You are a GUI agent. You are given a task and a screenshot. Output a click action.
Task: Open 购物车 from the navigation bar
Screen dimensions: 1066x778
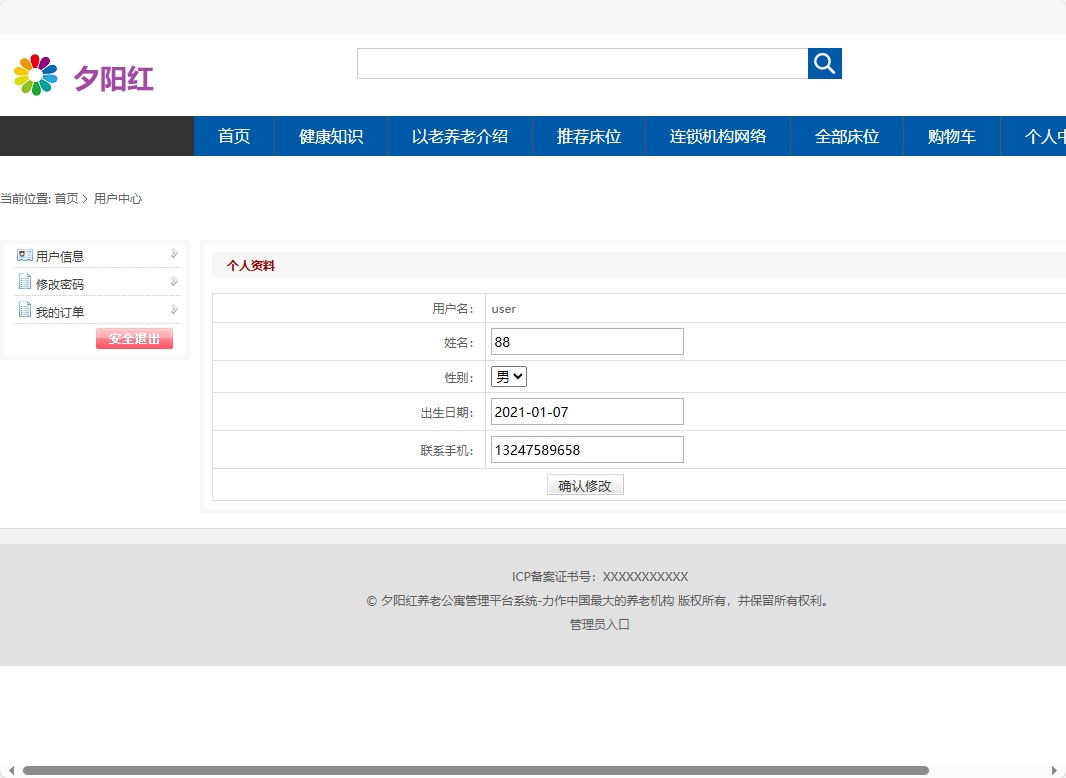pyautogui.click(x=951, y=135)
